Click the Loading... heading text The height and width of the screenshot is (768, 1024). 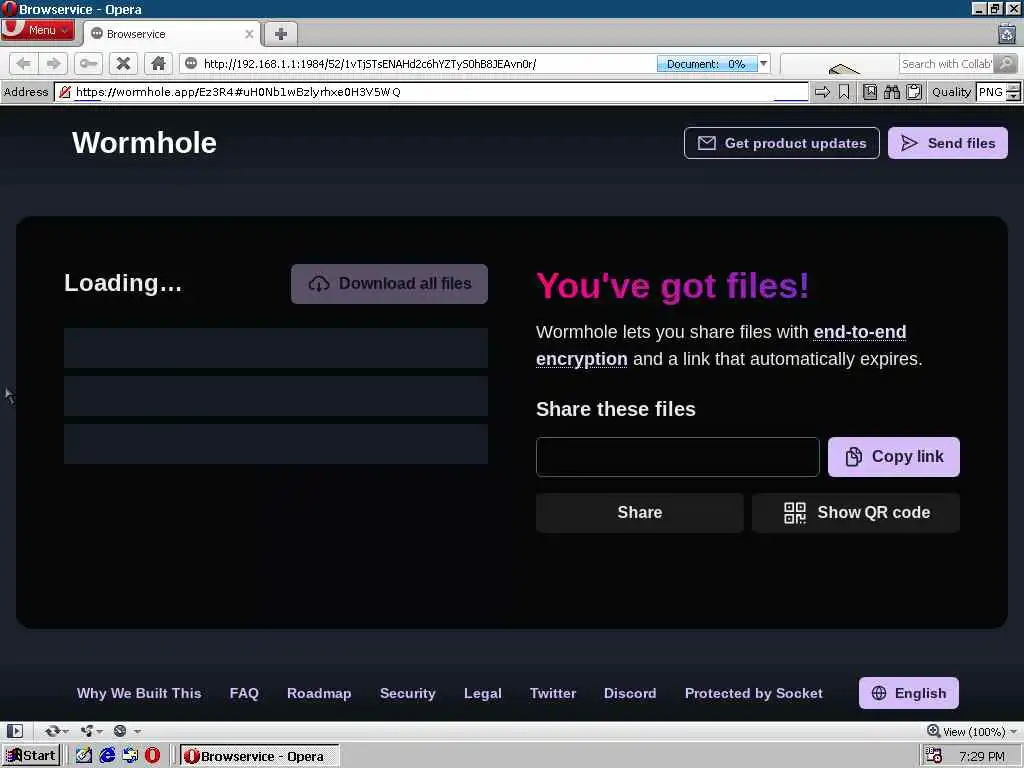(123, 283)
